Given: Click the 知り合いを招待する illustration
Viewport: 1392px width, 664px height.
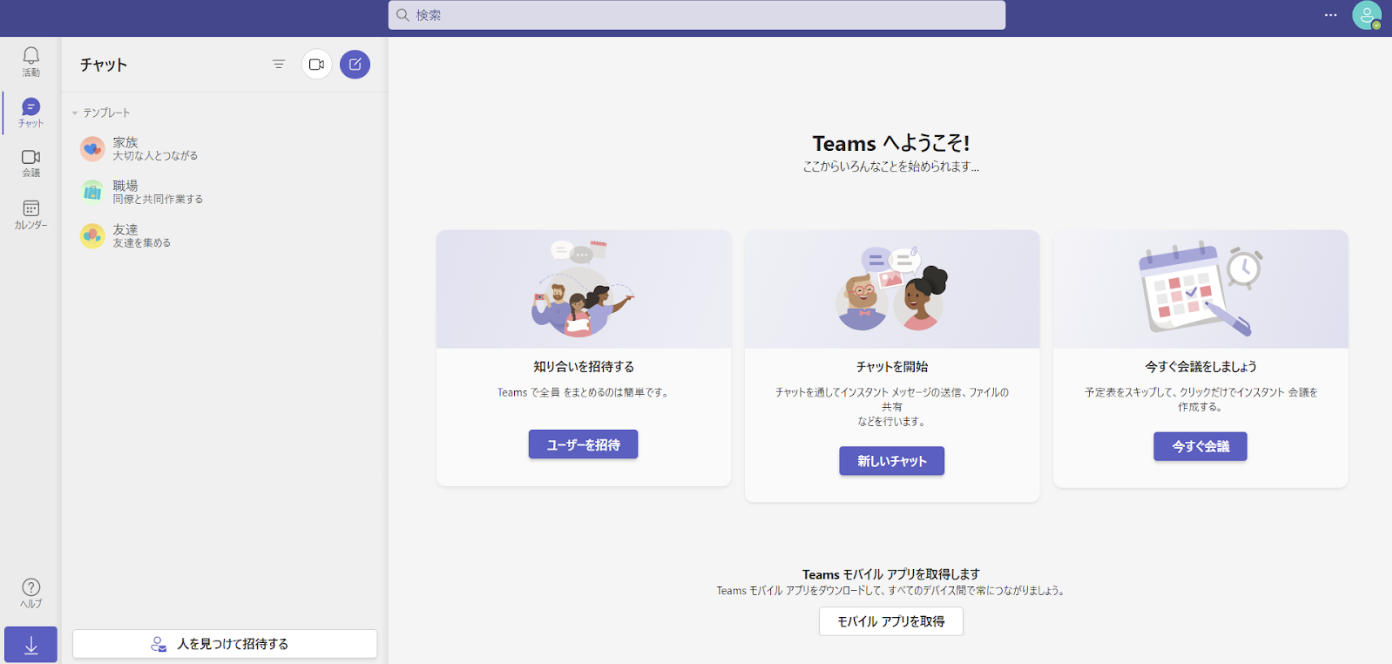Looking at the screenshot, I should 583,289.
